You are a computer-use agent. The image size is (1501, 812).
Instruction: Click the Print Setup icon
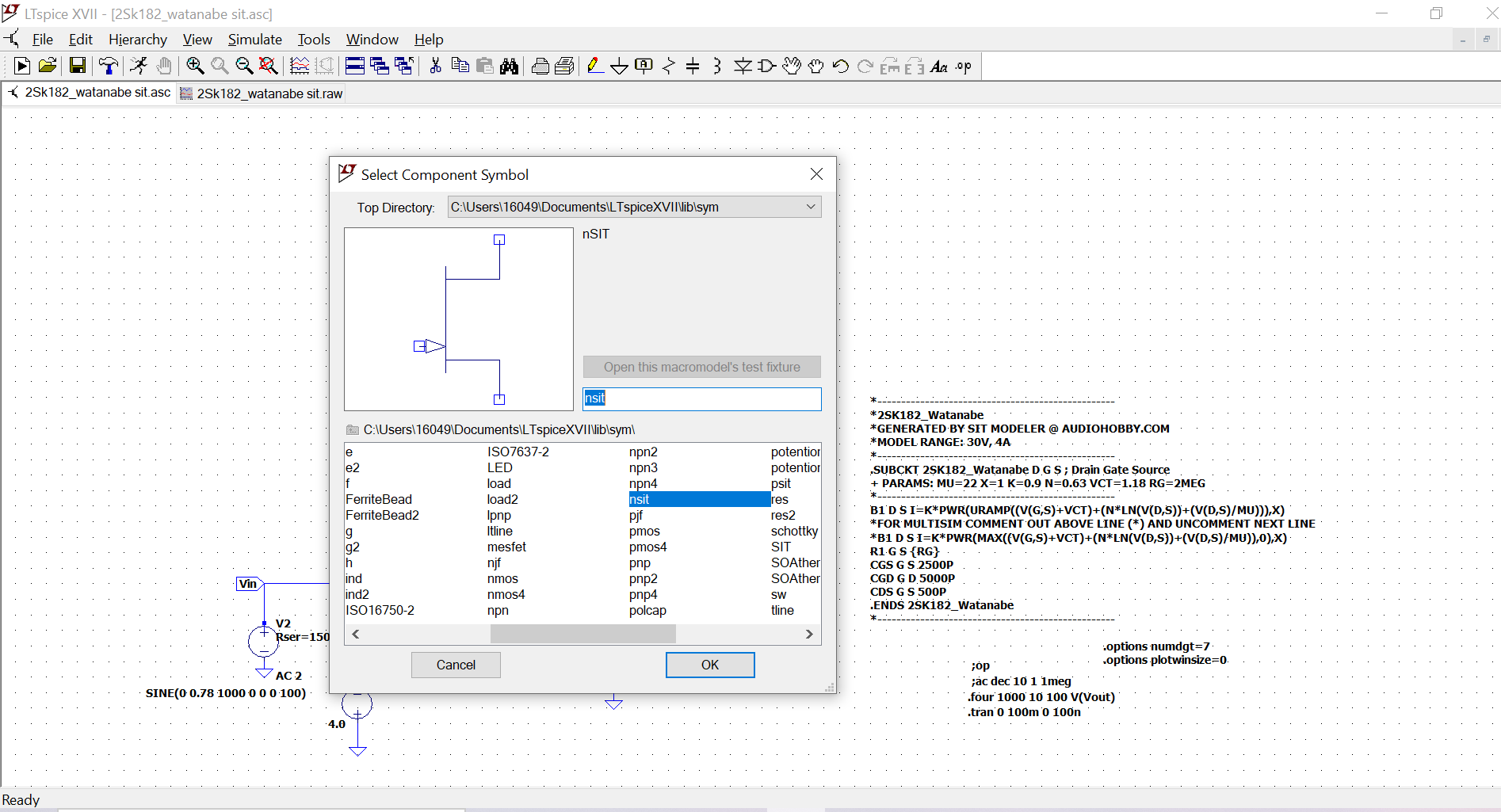565,67
